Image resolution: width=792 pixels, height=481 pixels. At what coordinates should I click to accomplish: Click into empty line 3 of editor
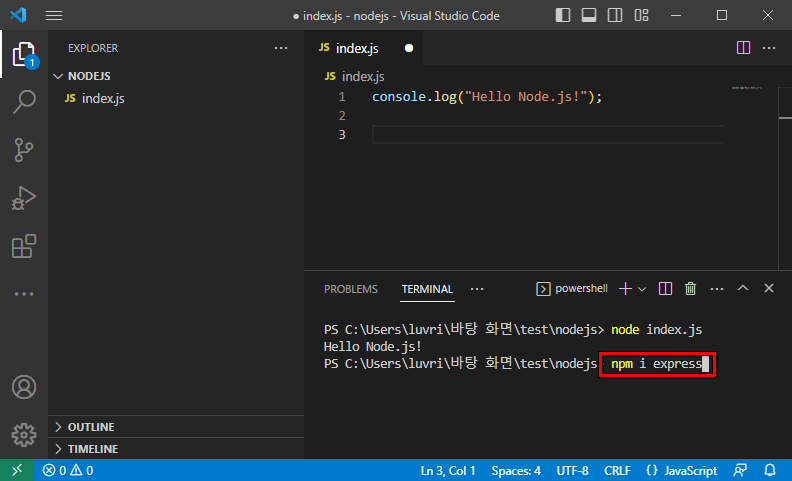tap(548, 135)
